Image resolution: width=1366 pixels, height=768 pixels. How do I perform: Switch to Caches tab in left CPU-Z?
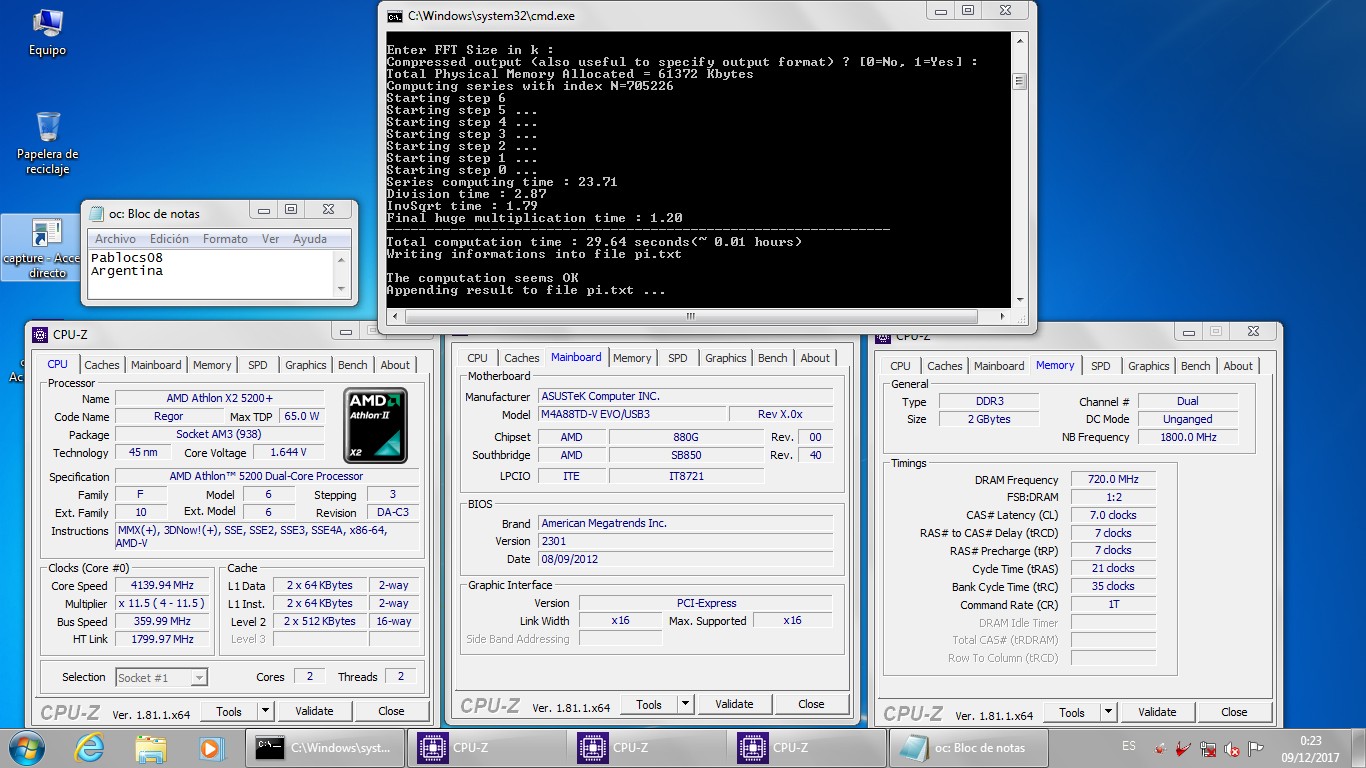(102, 365)
